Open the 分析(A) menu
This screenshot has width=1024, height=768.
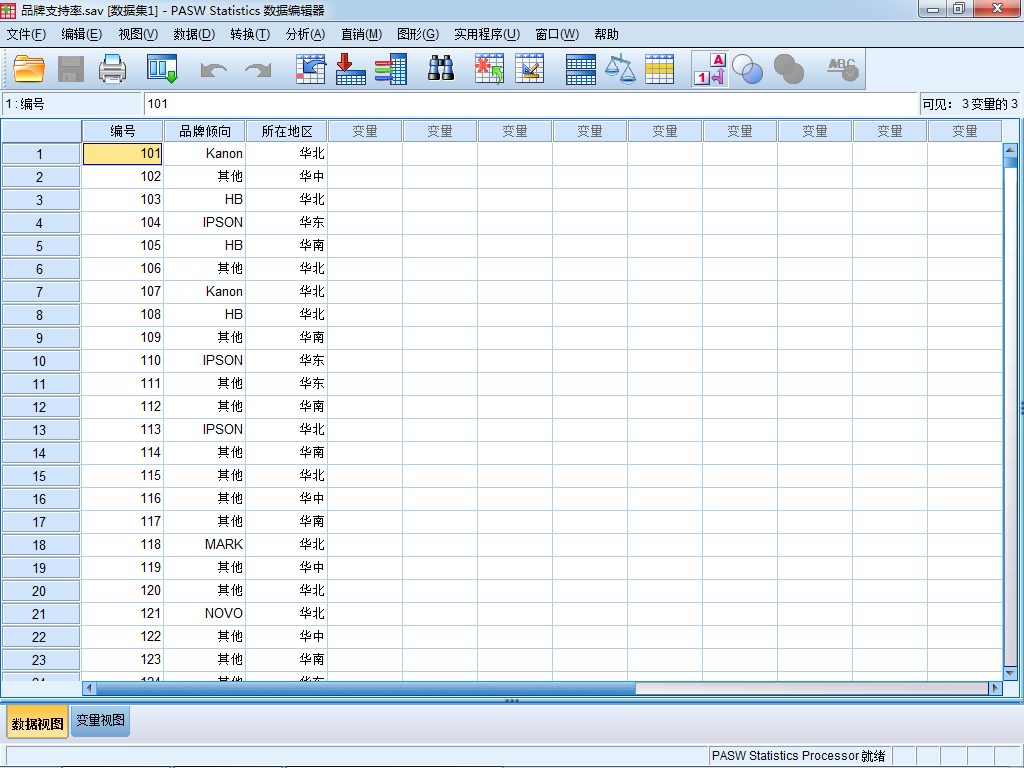click(305, 35)
